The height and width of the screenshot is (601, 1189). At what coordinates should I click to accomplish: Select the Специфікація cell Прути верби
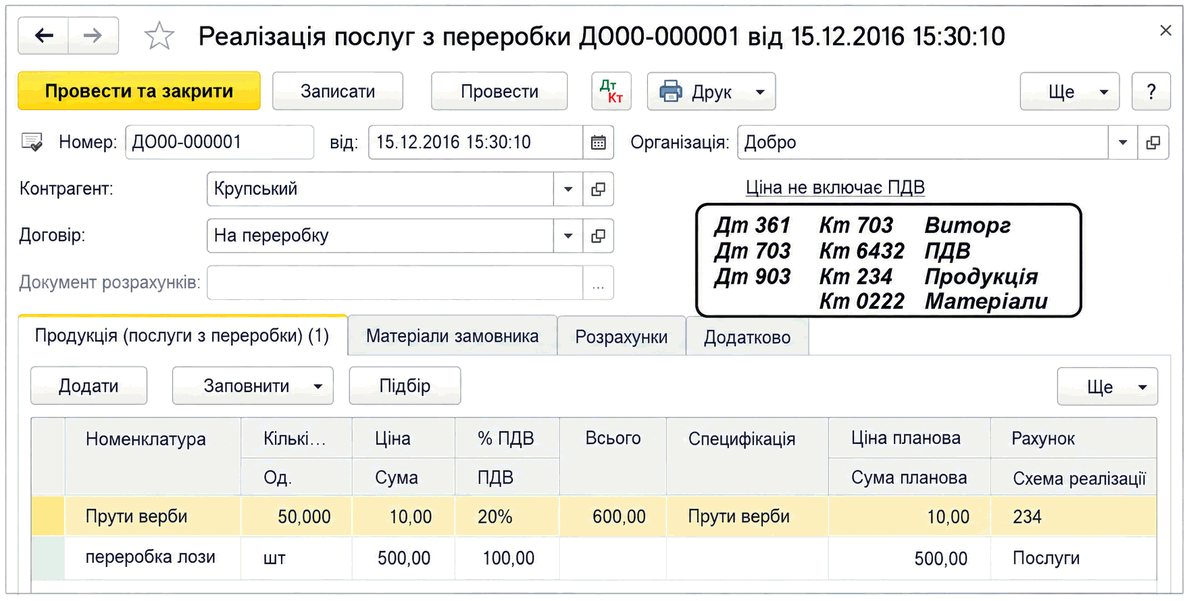(747, 517)
